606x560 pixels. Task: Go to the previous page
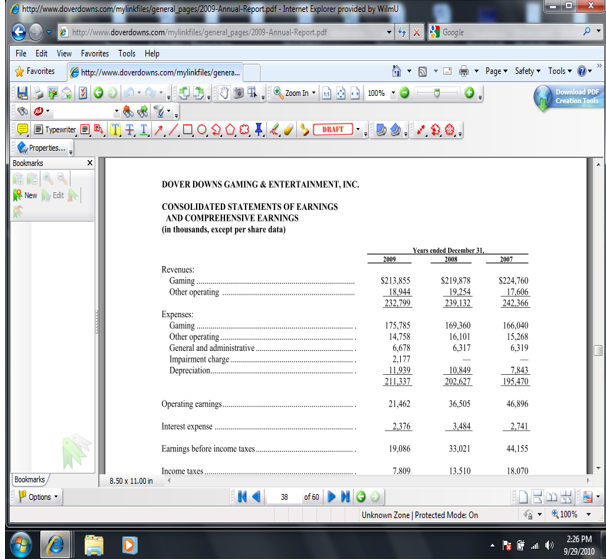point(256,497)
